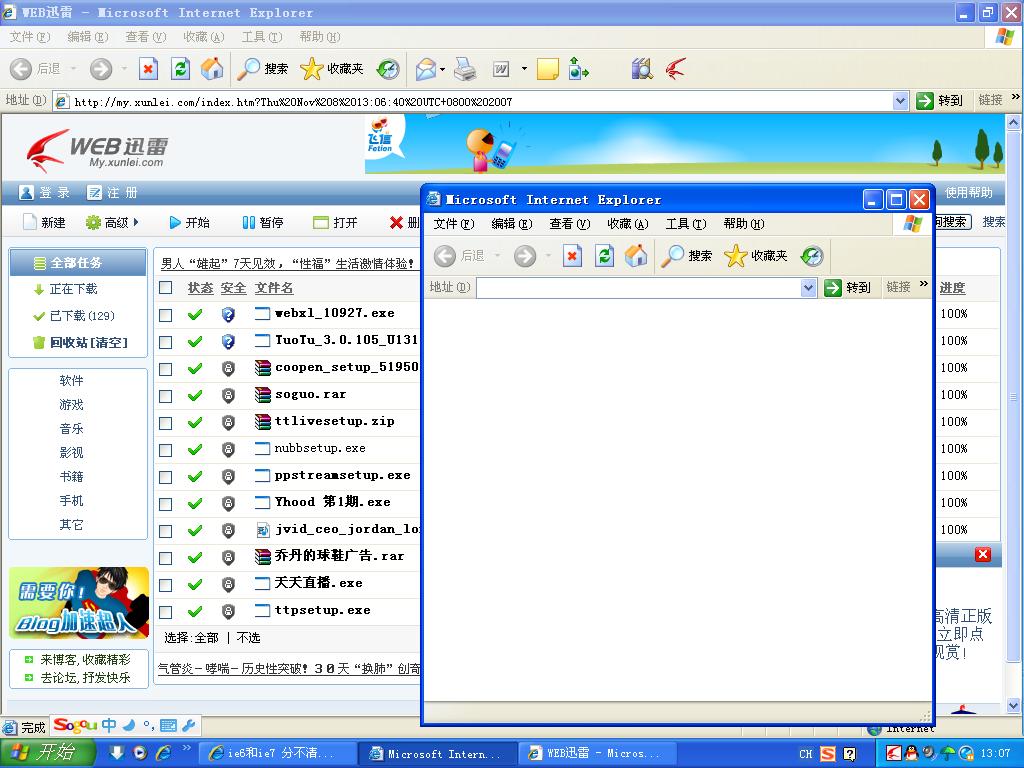Click the yellow note toolbar icon
This screenshot has width=1024, height=768.
pyautogui.click(x=547, y=69)
